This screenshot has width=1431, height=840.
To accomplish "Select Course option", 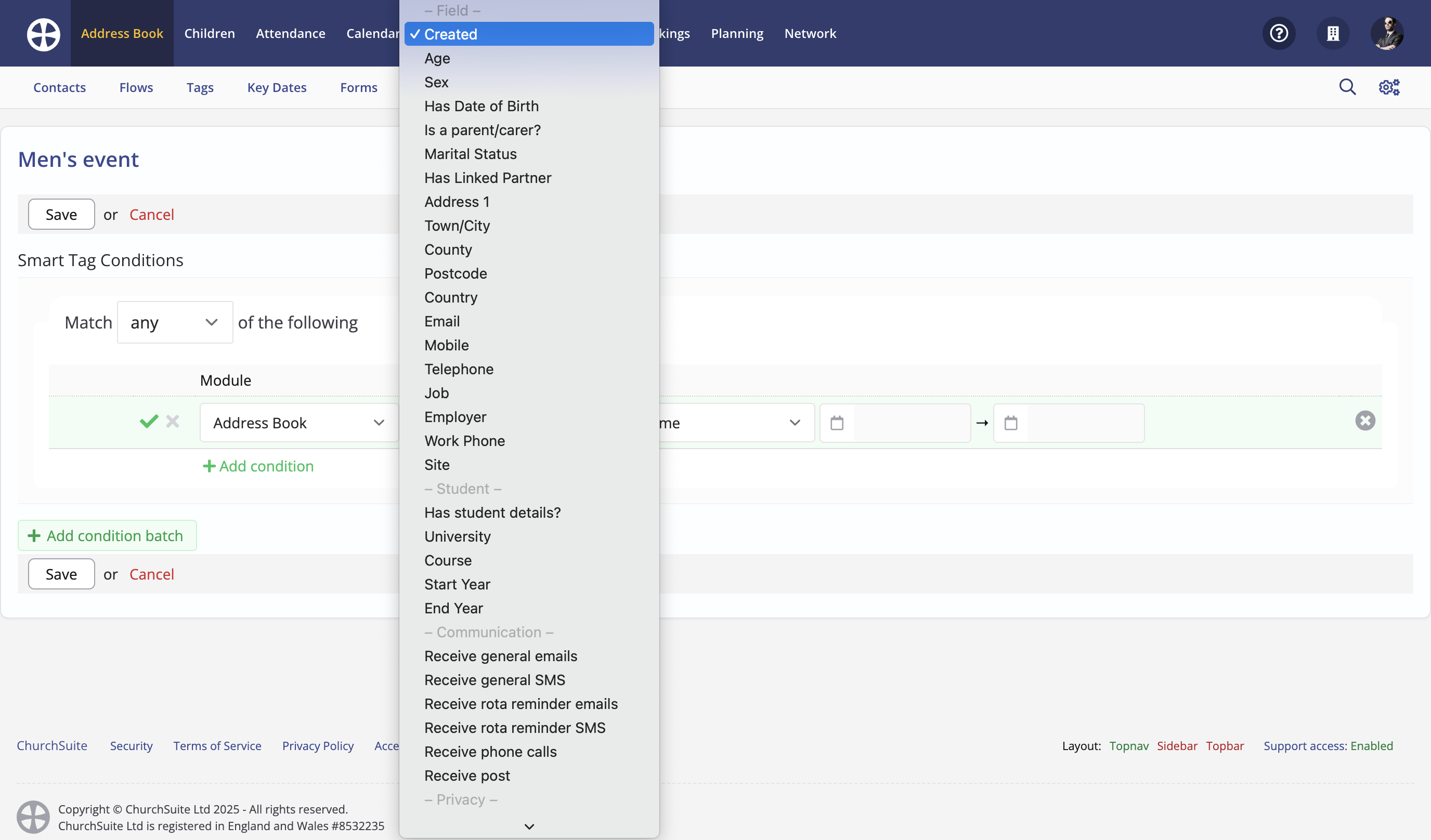I will coord(529,560).
